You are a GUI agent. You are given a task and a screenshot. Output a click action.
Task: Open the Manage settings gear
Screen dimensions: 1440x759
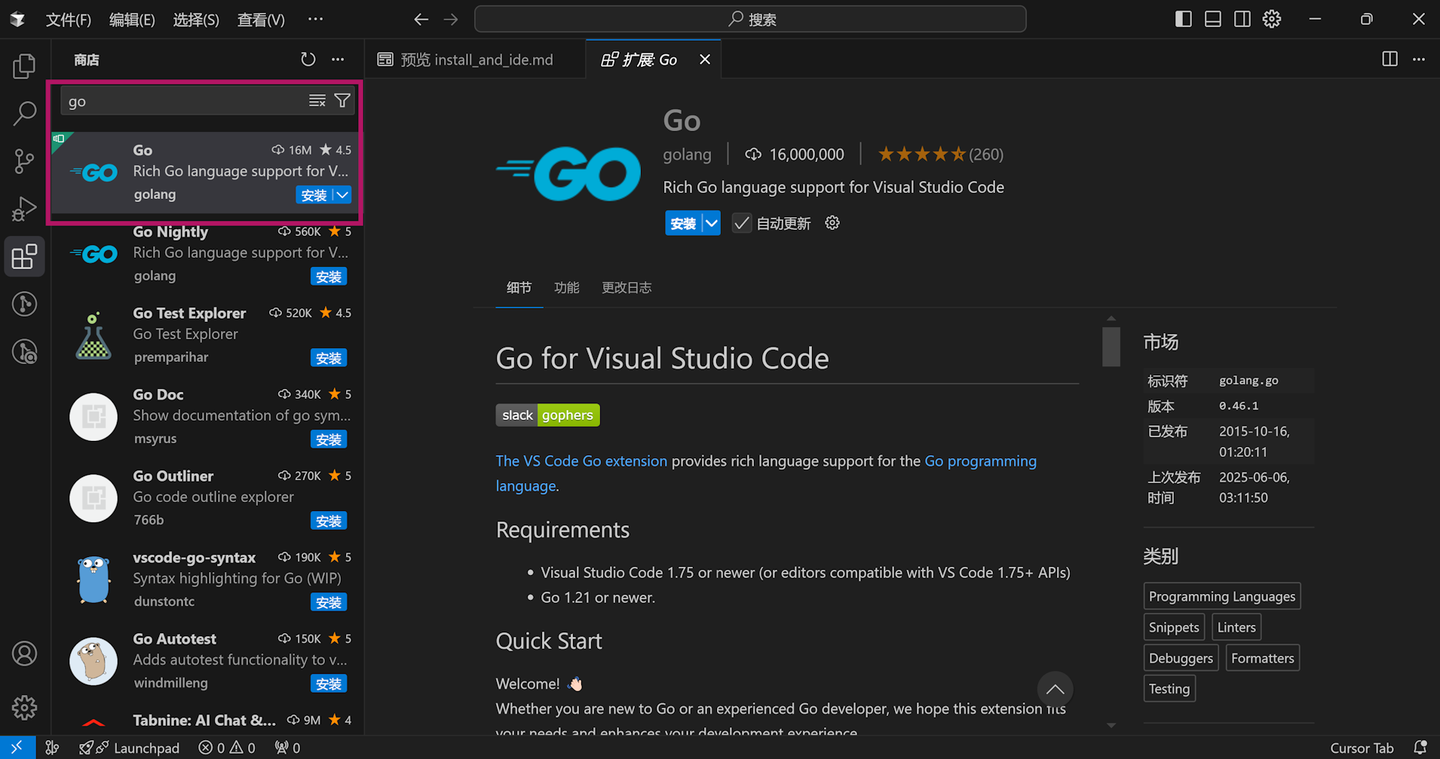(x=24, y=707)
